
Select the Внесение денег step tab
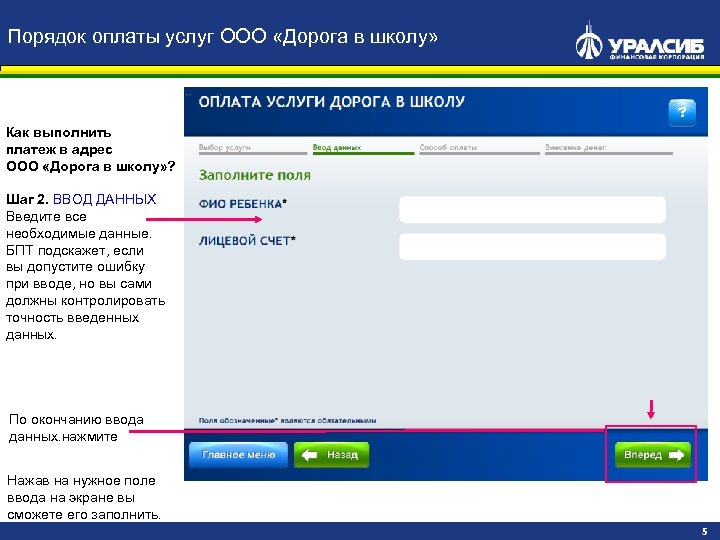[x=608, y=148]
